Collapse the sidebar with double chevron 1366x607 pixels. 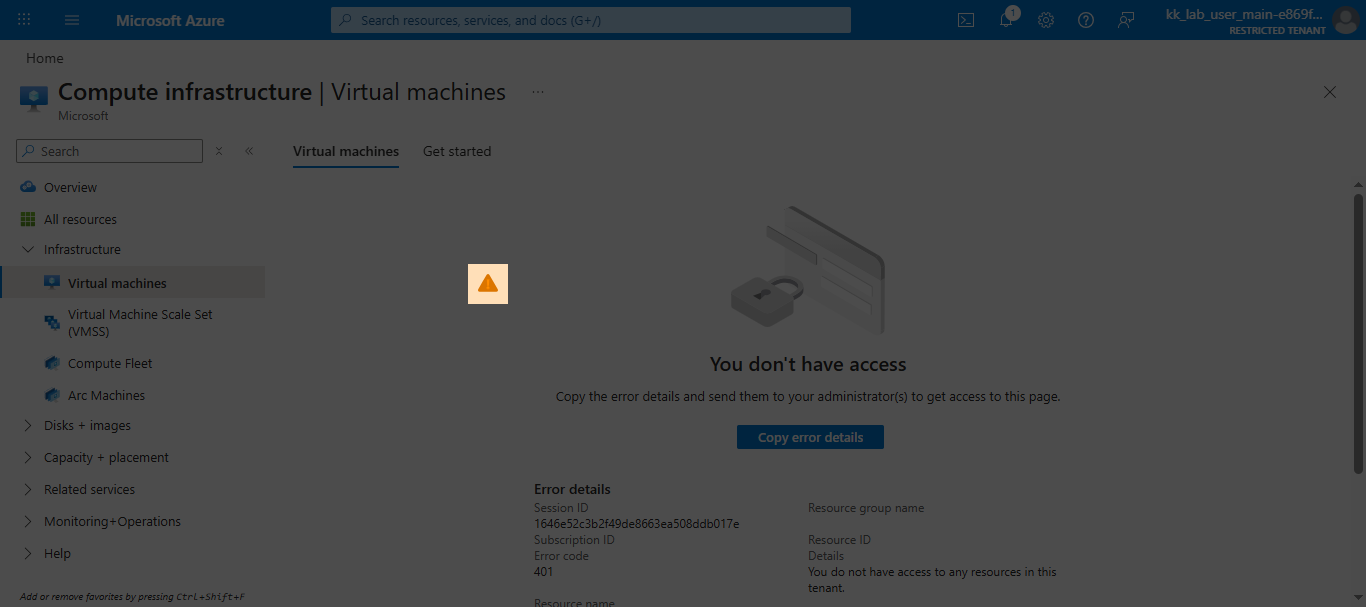pyautogui.click(x=249, y=151)
